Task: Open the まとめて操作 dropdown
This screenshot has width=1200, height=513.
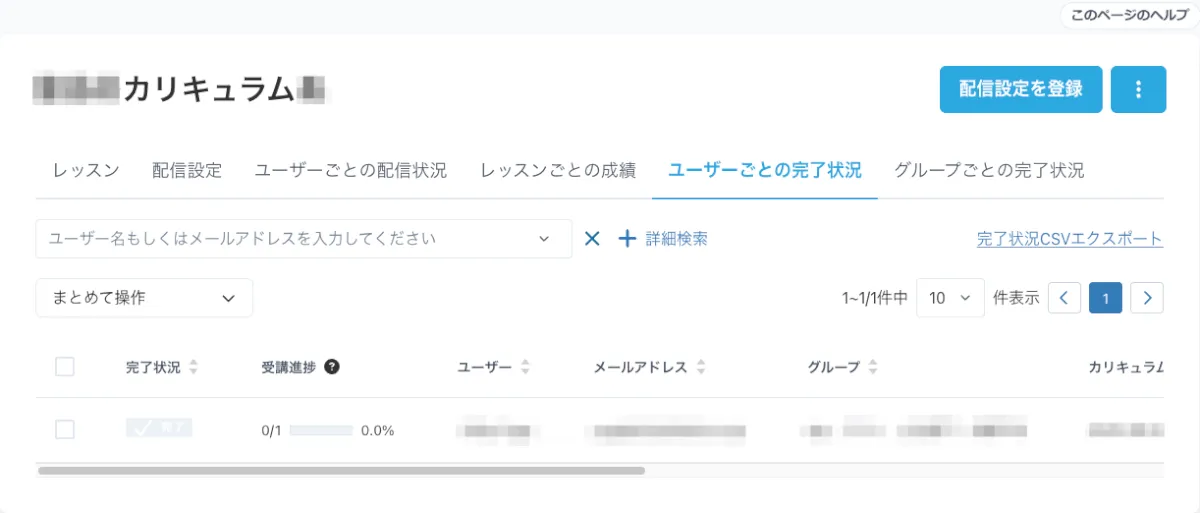Action: [144, 298]
